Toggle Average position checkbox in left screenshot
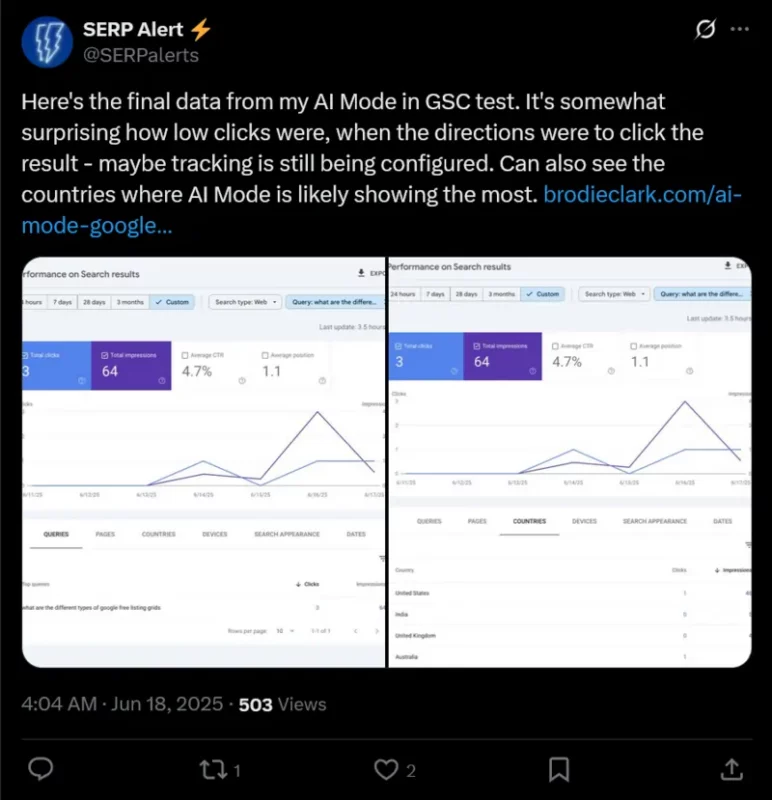 pyautogui.click(x=265, y=355)
